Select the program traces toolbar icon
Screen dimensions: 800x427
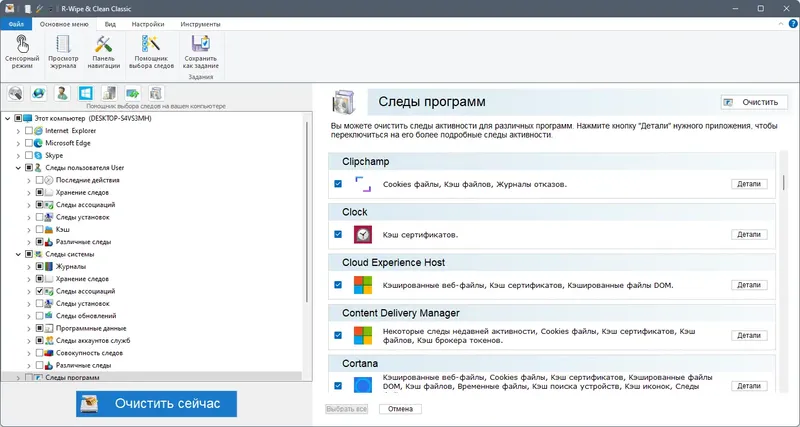coord(156,93)
